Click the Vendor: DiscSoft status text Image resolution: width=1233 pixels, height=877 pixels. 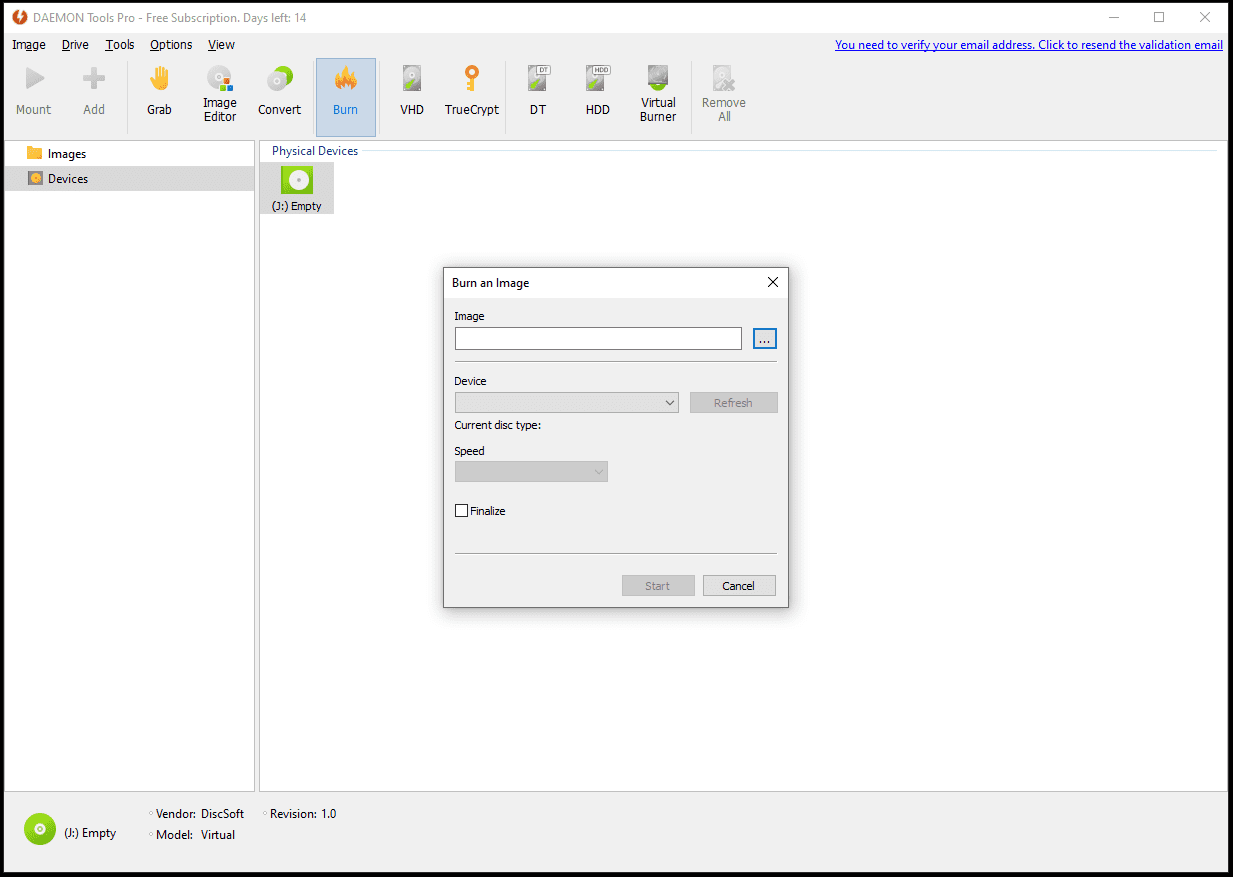click(200, 814)
